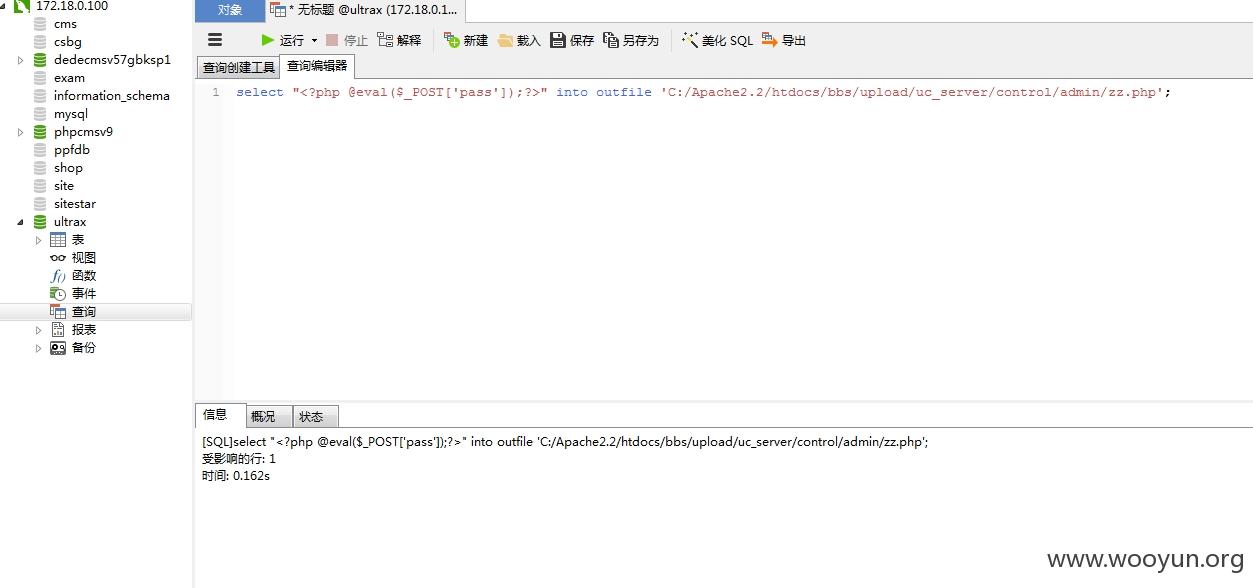Expand the phpcmsv9 database node
The width and height of the screenshot is (1253, 588).
pos(20,132)
